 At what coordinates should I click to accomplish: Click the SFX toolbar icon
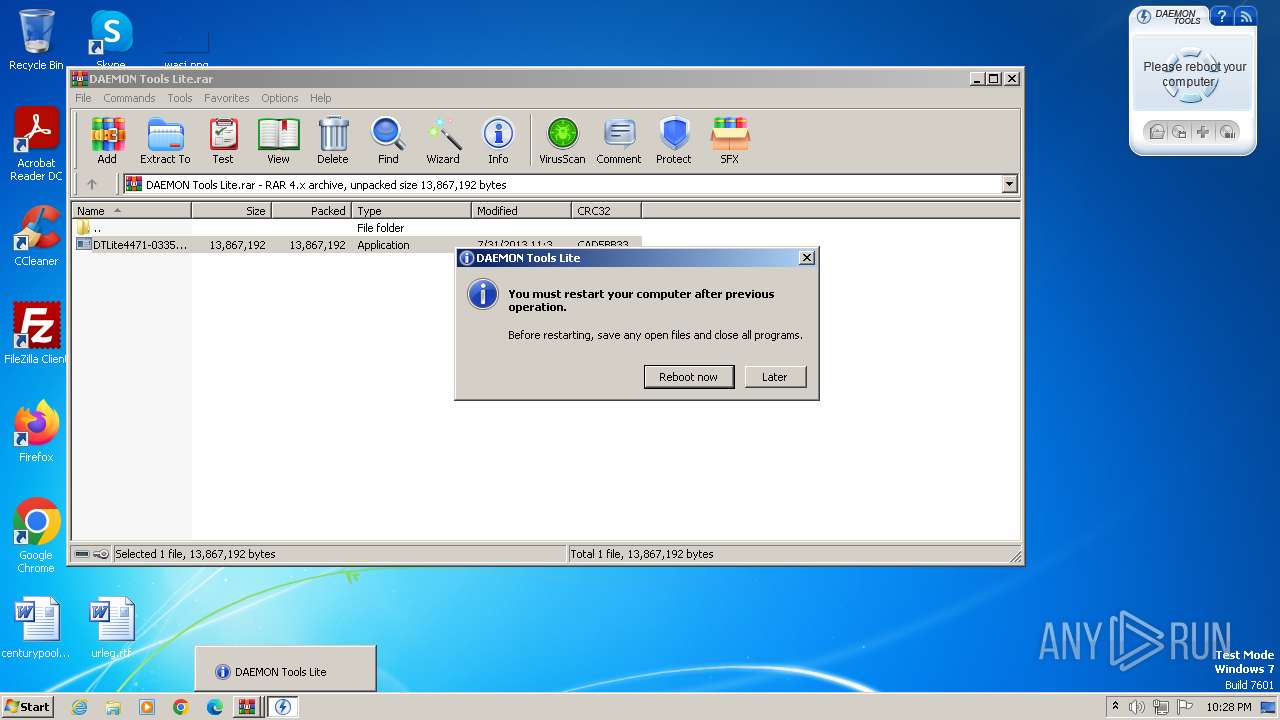[730, 141]
